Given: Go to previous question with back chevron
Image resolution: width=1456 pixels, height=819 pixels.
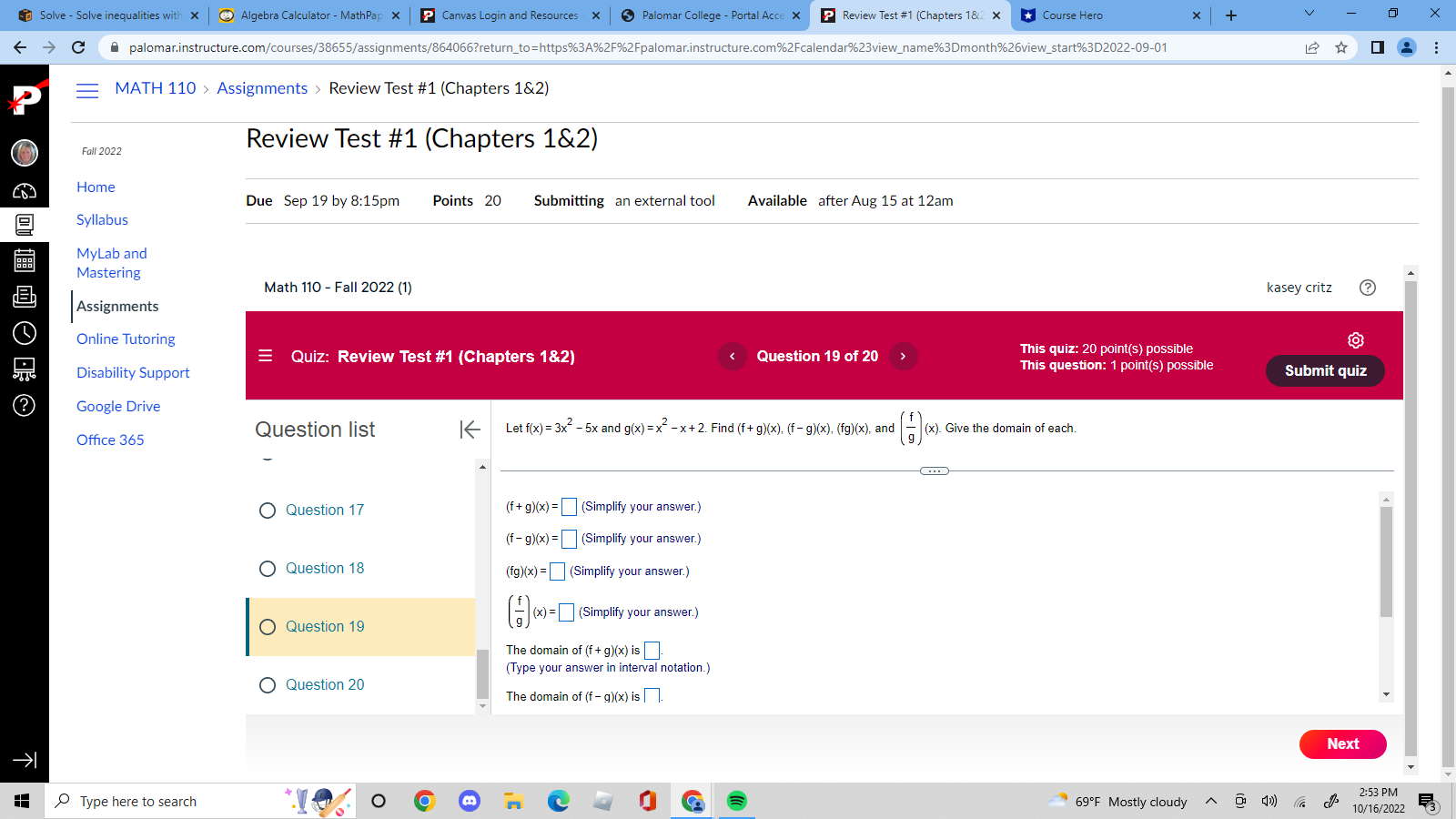Looking at the screenshot, I should point(733,356).
